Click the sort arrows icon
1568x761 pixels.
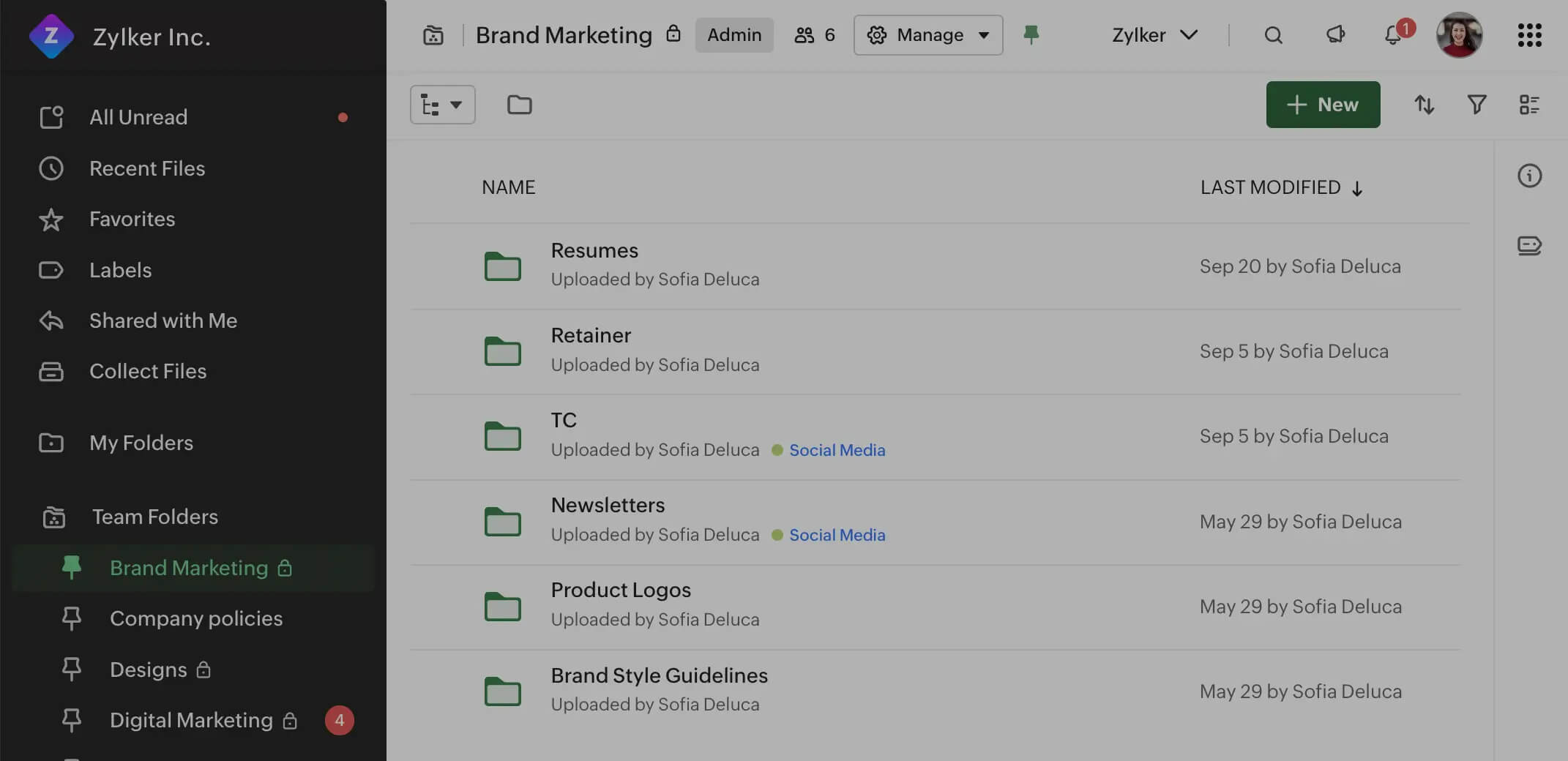[1424, 105]
